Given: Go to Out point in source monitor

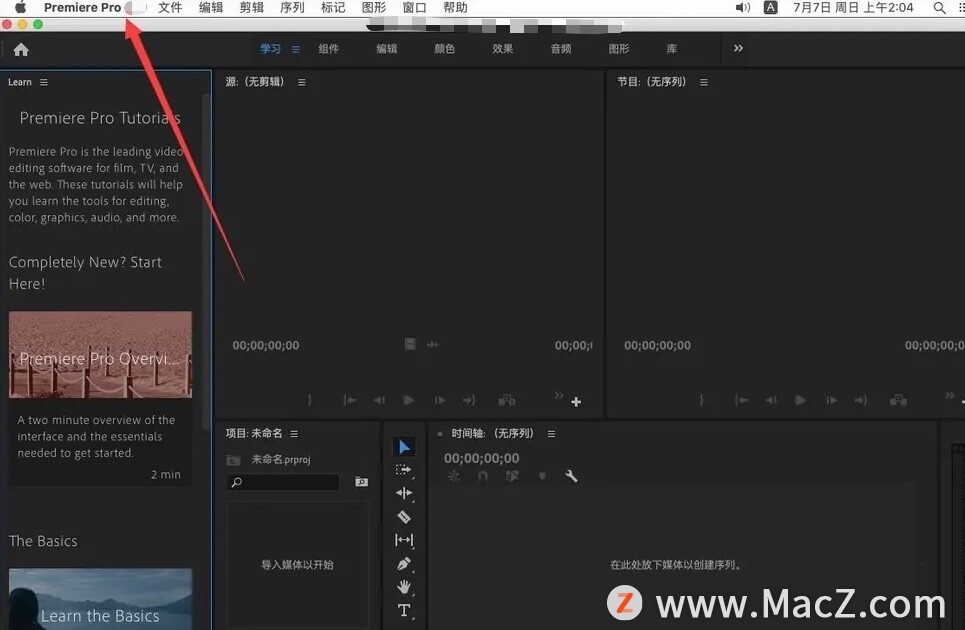Looking at the screenshot, I should (x=470, y=401).
